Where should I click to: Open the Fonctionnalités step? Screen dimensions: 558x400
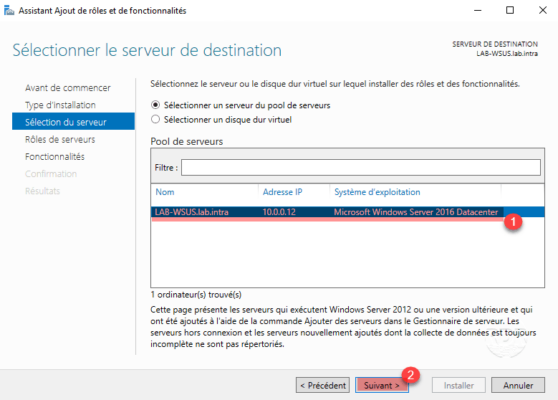(55, 157)
